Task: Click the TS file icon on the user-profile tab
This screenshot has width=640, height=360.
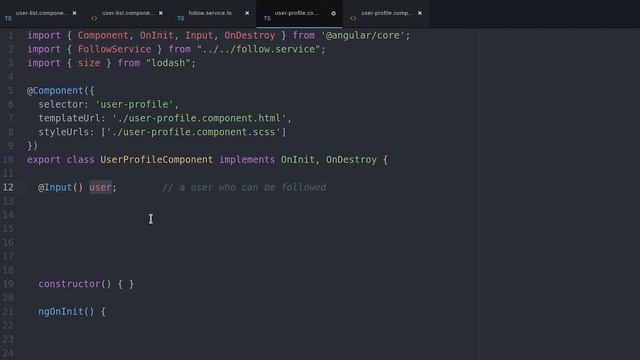Action: pyautogui.click(x=267, y=18)
